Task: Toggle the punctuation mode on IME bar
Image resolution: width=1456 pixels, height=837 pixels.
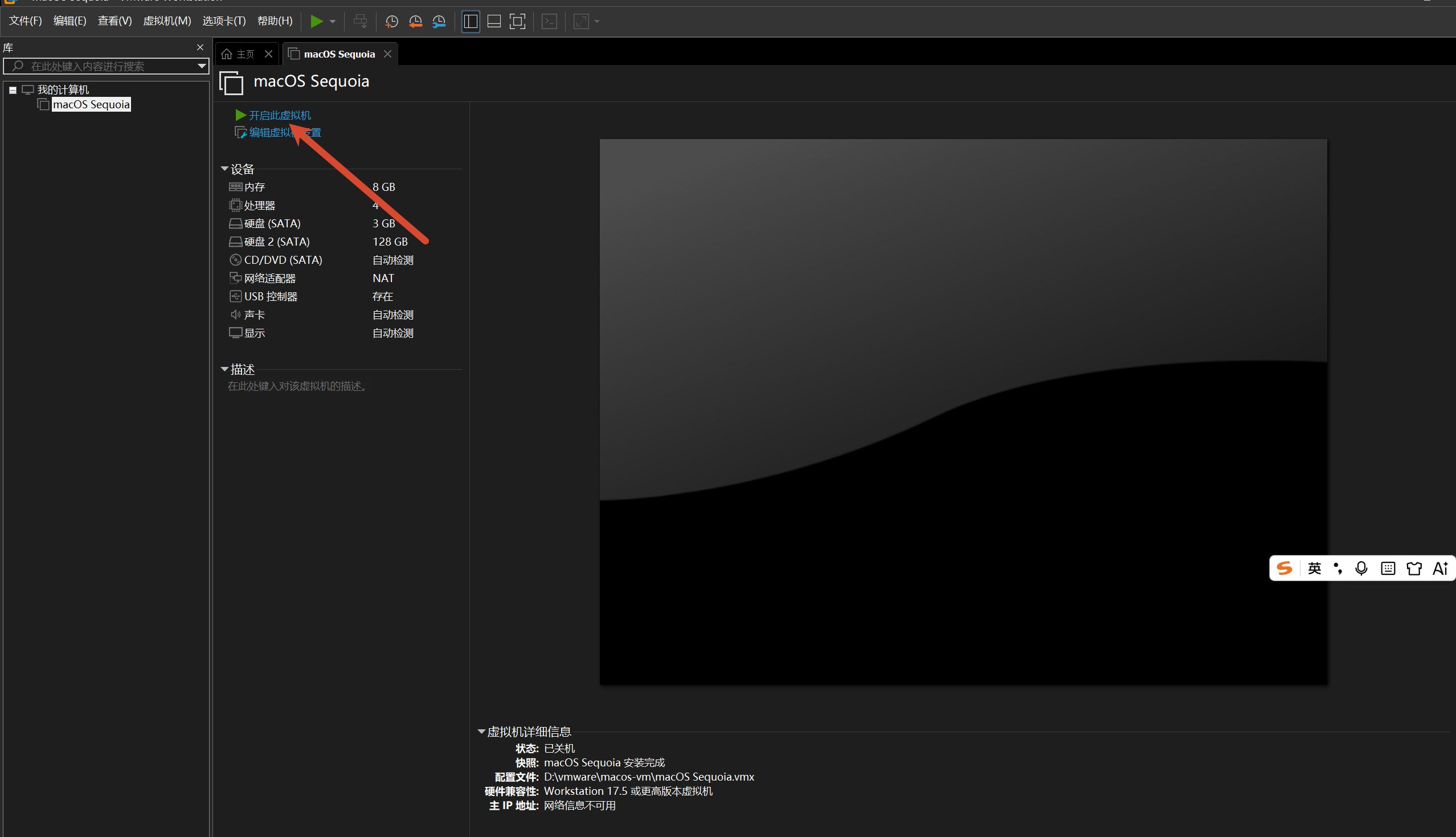Action: 1338,569
